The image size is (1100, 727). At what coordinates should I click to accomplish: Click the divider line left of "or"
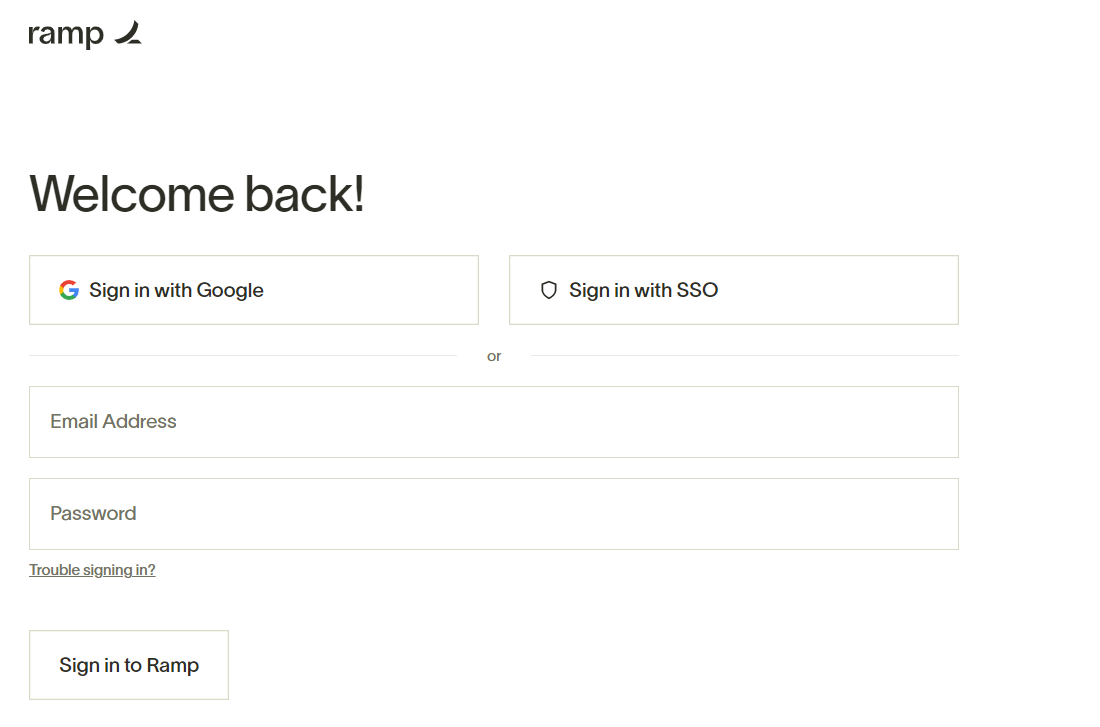pyautogui.click(x=243, y=356)
